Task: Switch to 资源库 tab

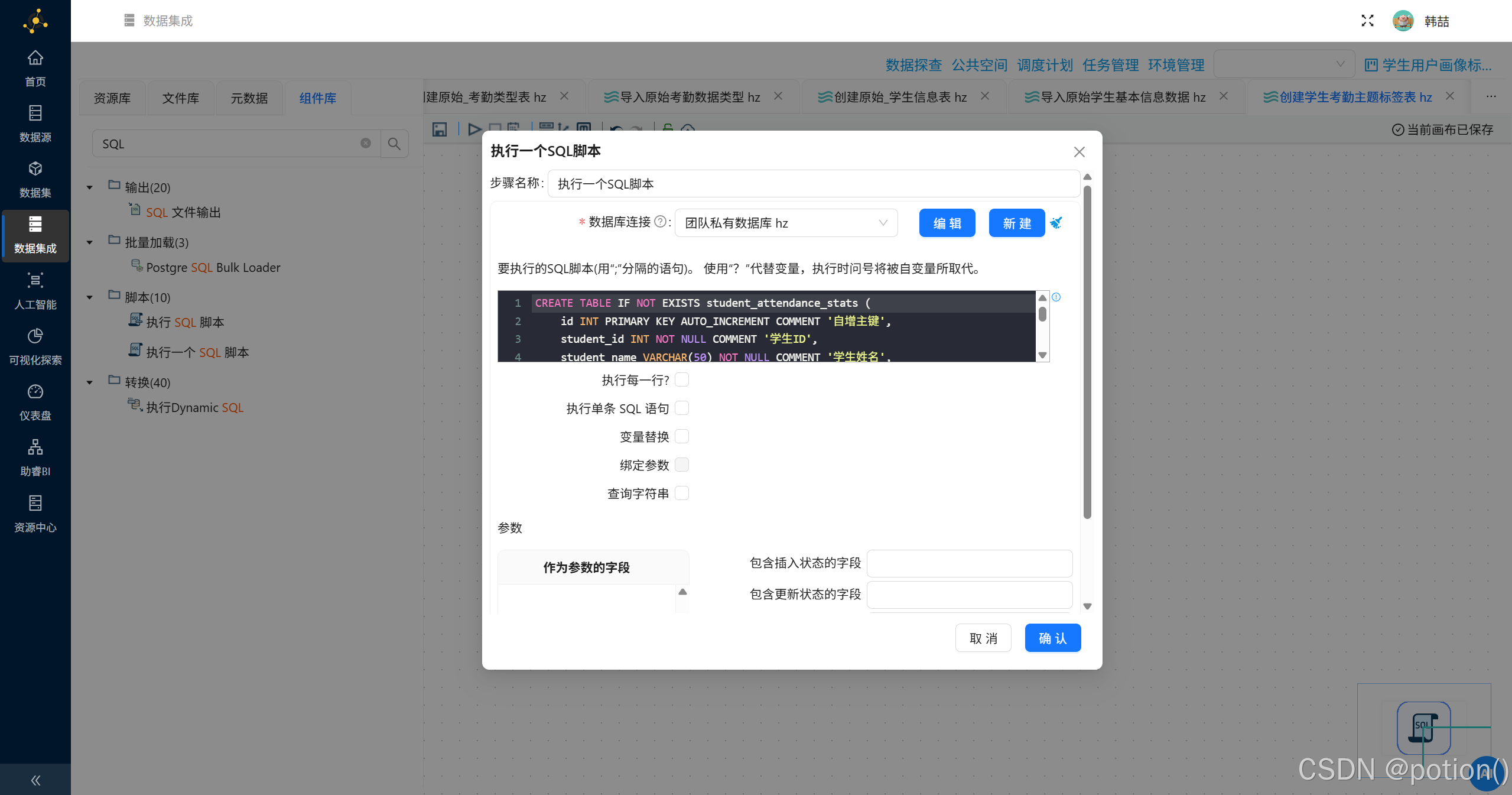Action: coord(112,98)
